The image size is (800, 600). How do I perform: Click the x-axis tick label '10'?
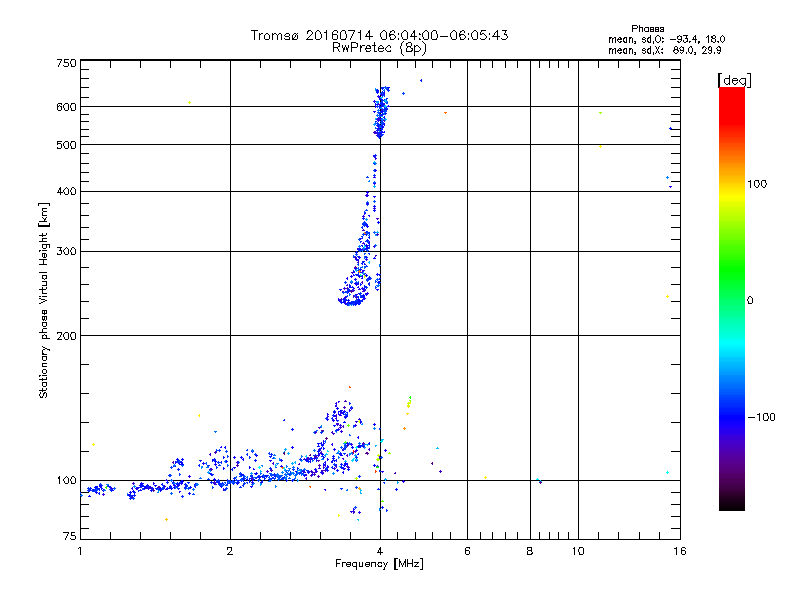point(578,551)
